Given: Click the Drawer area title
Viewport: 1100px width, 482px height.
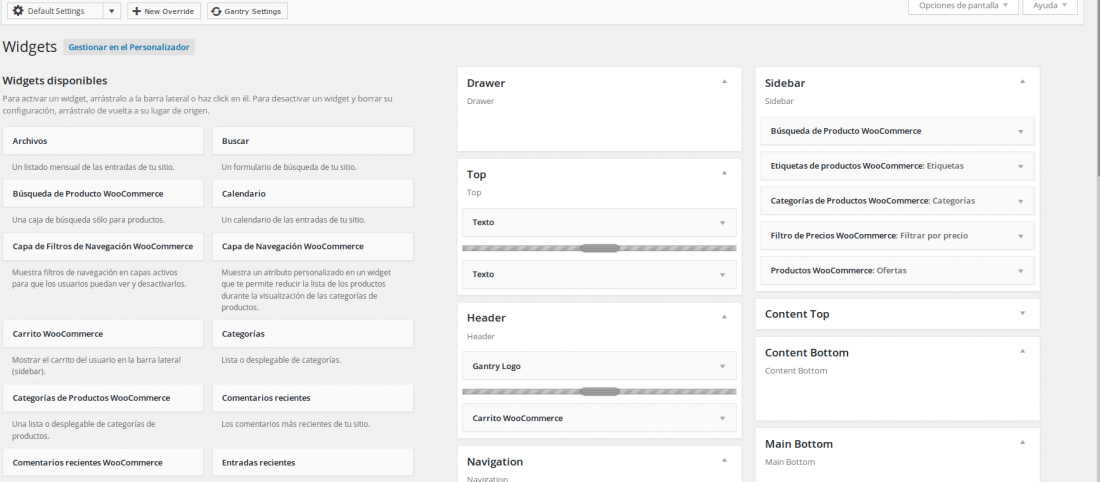Looking at the screenshot, I should click(x=486, y=83).
